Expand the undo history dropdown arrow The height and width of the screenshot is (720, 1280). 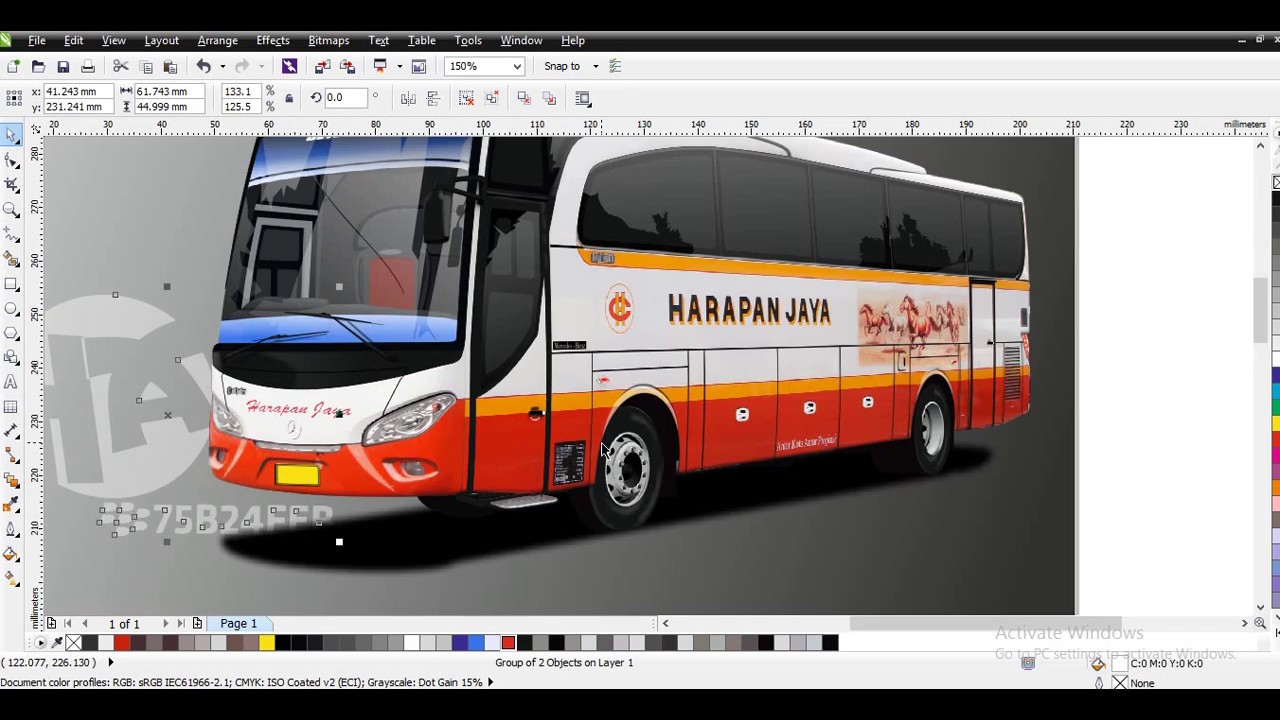pyautogui.click(x=222, y=66)
